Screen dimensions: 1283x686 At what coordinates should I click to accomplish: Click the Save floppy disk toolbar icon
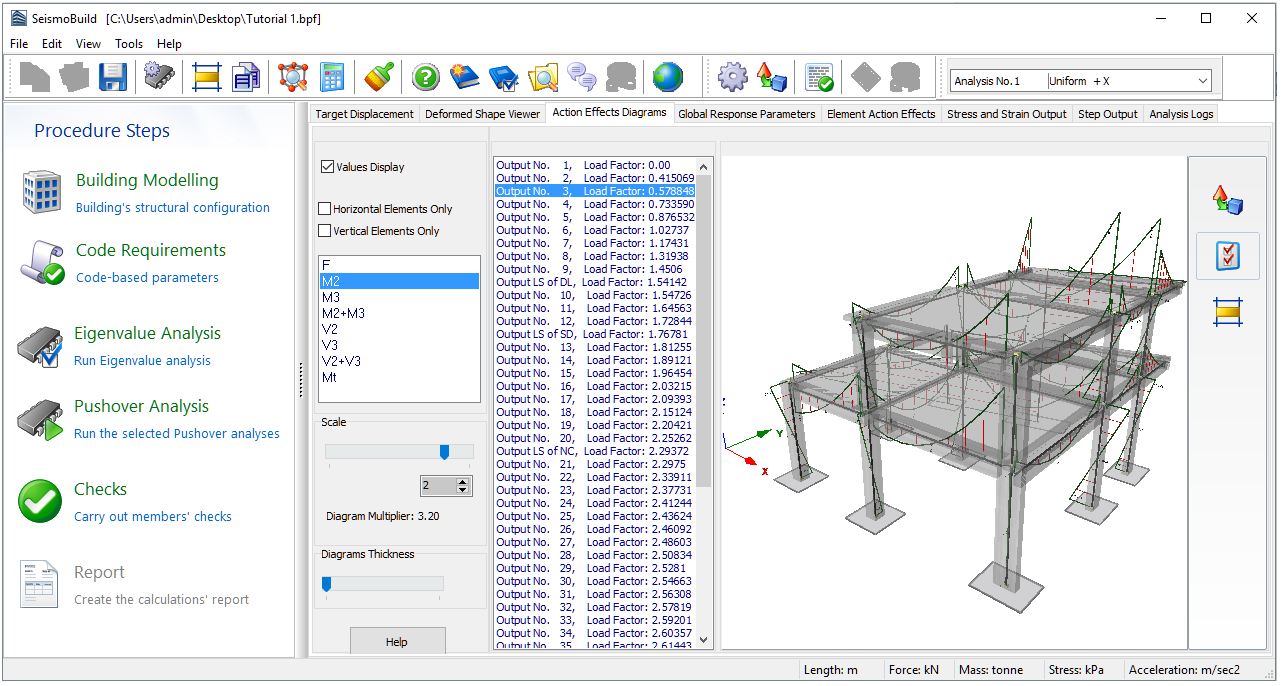112,77
